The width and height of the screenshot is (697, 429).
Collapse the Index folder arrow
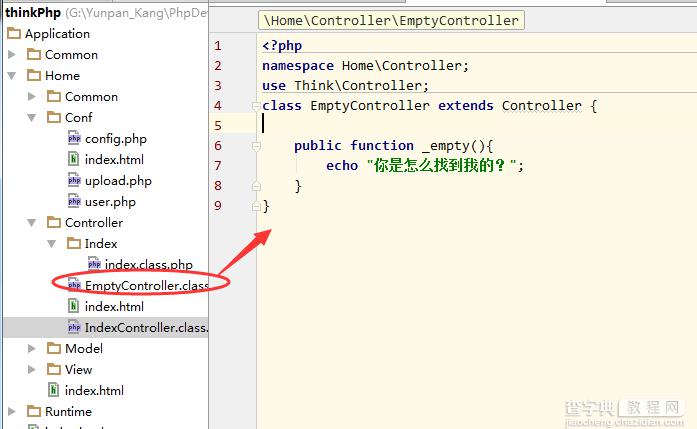tap(52, 244)
